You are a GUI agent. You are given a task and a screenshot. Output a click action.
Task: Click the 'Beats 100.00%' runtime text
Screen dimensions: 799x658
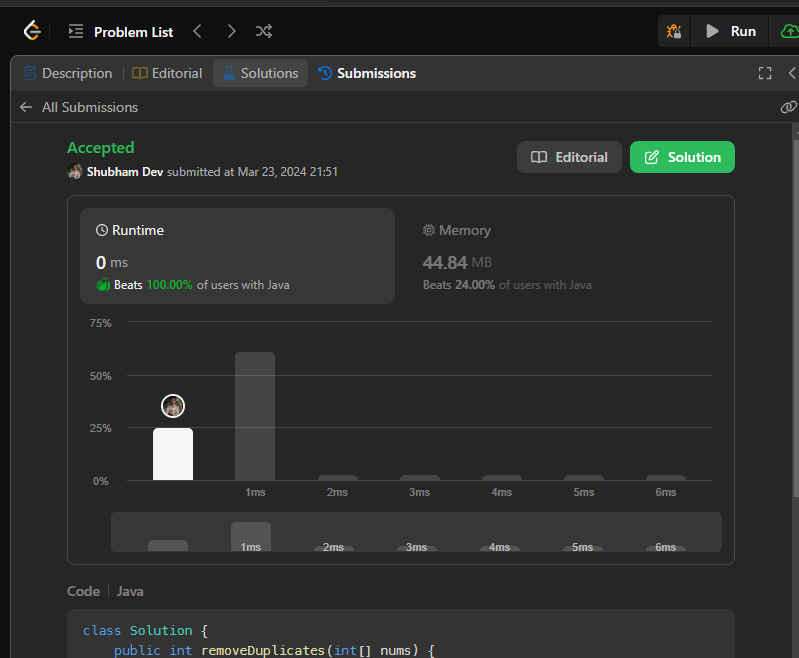tap(153, 285)
